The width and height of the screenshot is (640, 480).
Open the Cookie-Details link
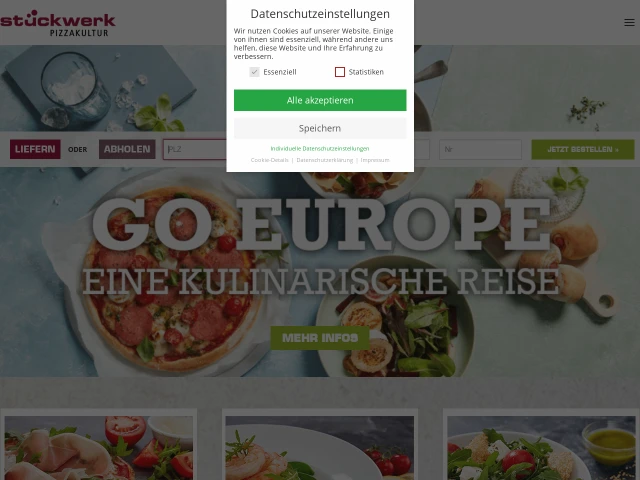pos(269,160)
